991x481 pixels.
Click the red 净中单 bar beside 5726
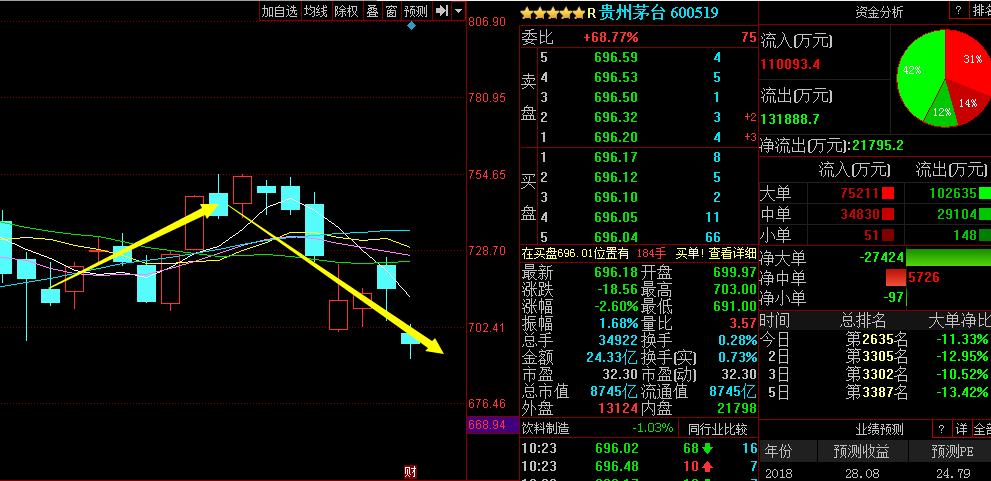pyautogui.click(x=896, y=277)
